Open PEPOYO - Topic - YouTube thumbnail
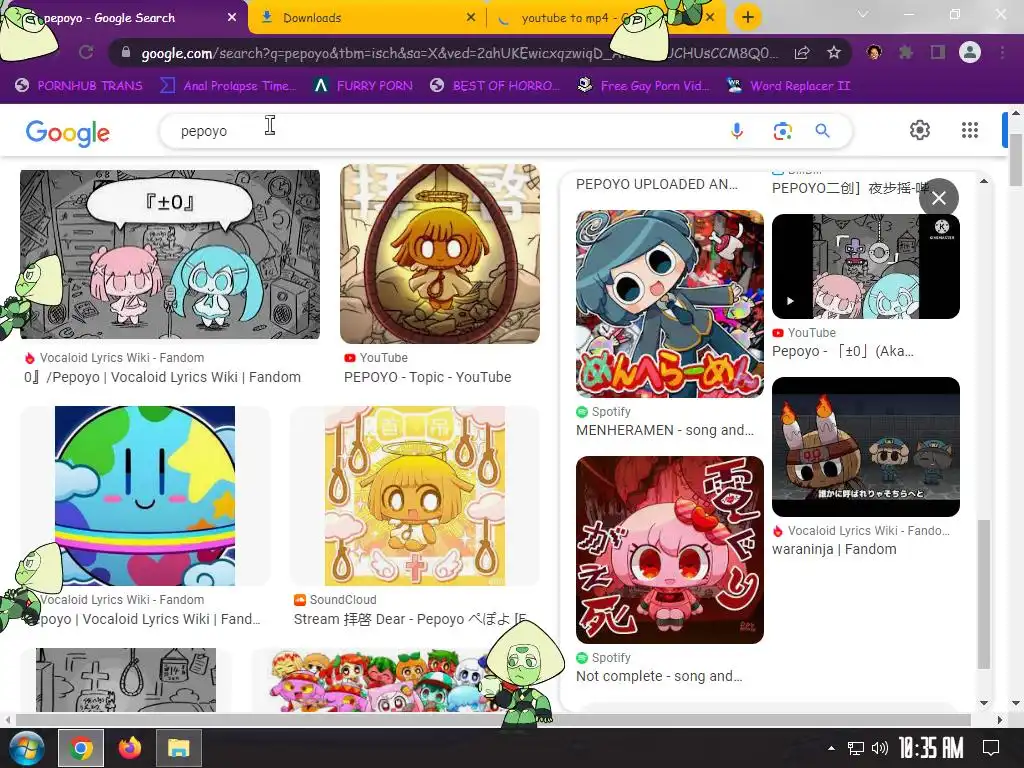Image resolution: width=1024 pixels, height=768 pixels. (440, 254)
